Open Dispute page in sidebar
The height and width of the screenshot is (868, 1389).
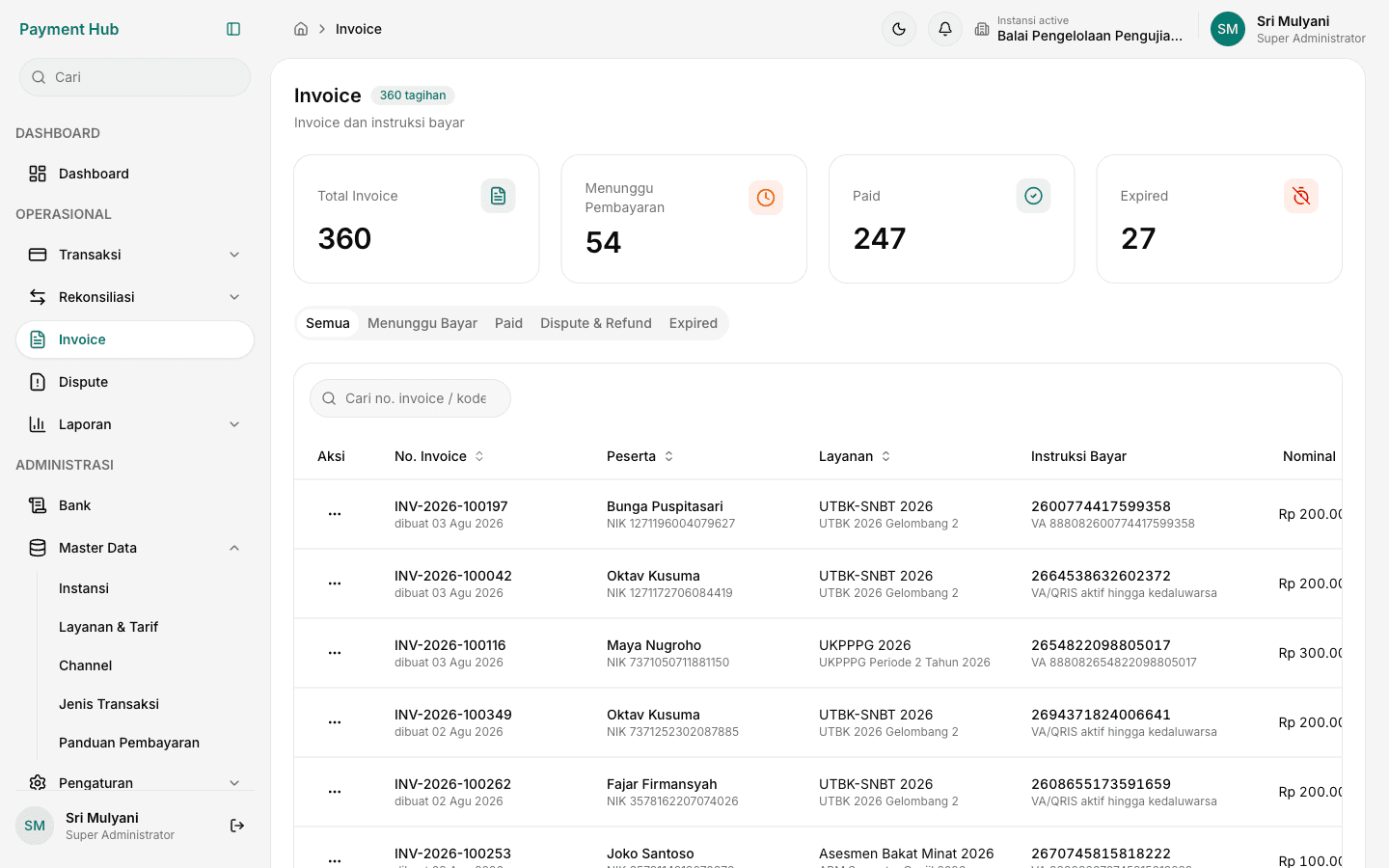coord(135,382)
